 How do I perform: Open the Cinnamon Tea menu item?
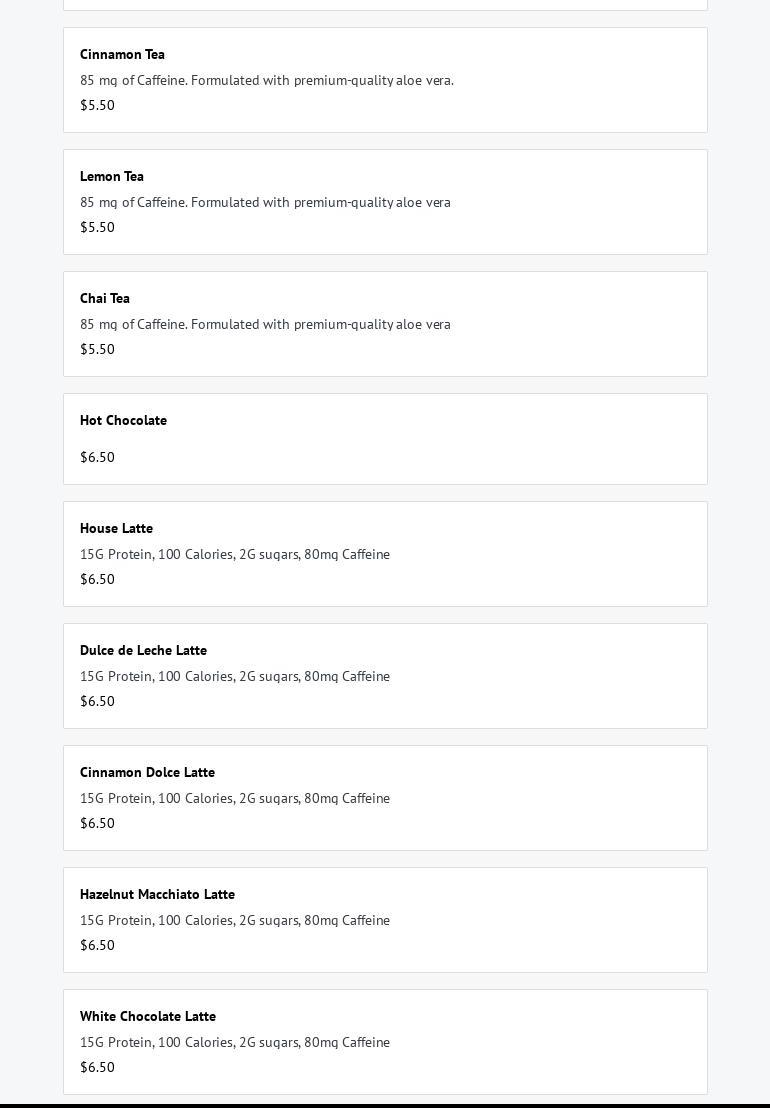pos(122,54)
